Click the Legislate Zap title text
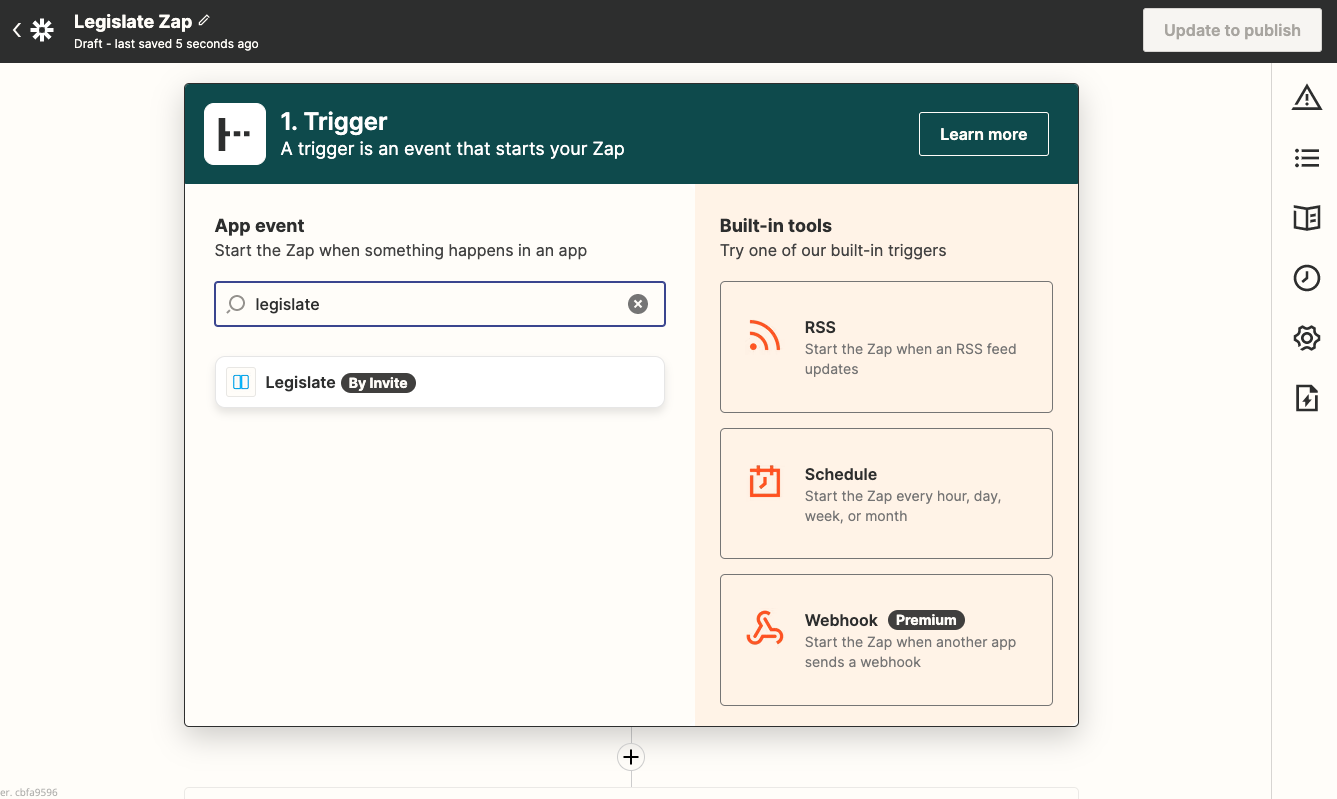Image resolution: width=1337 pixels, height=799 pixels. point(133,21)
